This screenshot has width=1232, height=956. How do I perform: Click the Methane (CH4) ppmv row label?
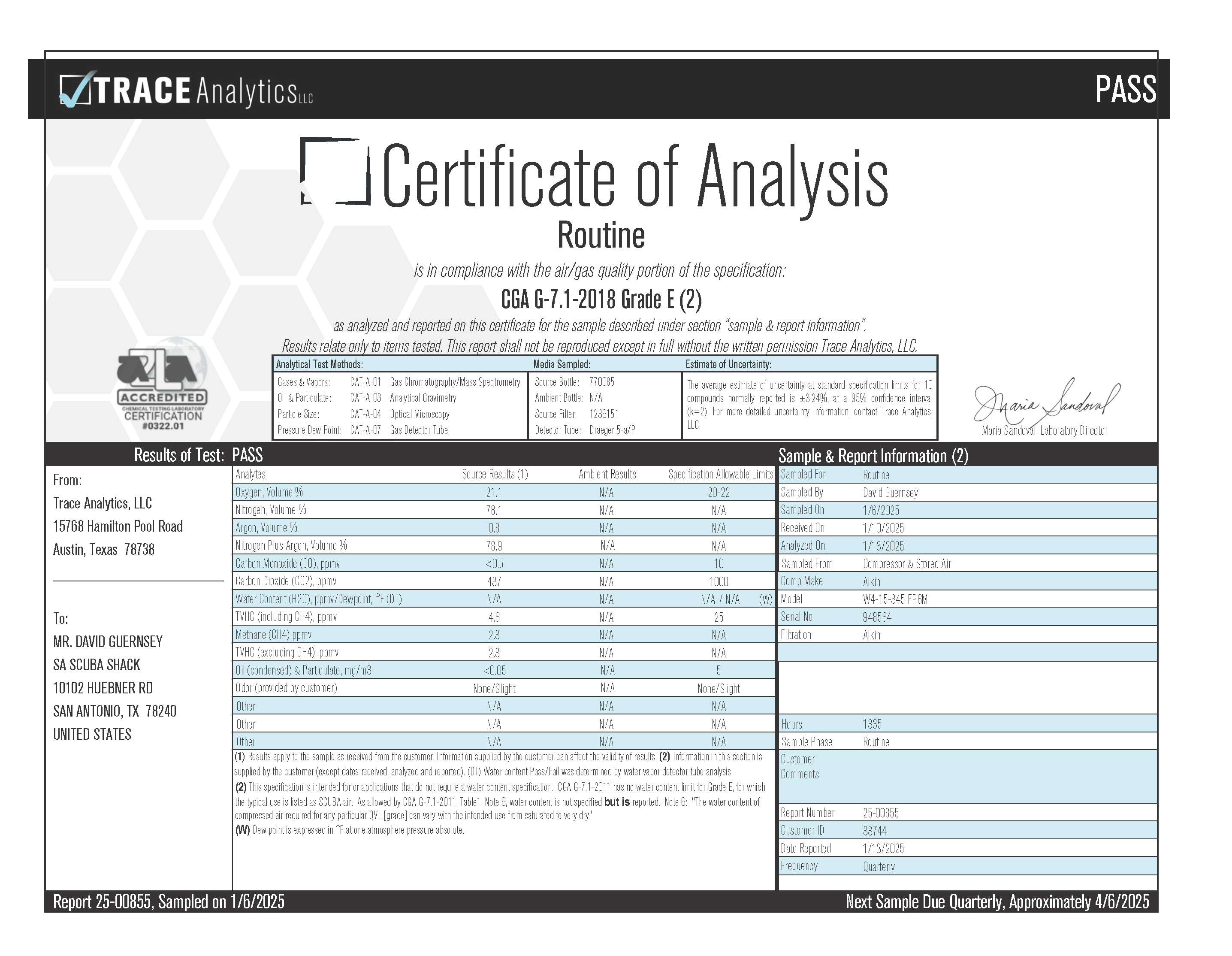tap(273, 635)
